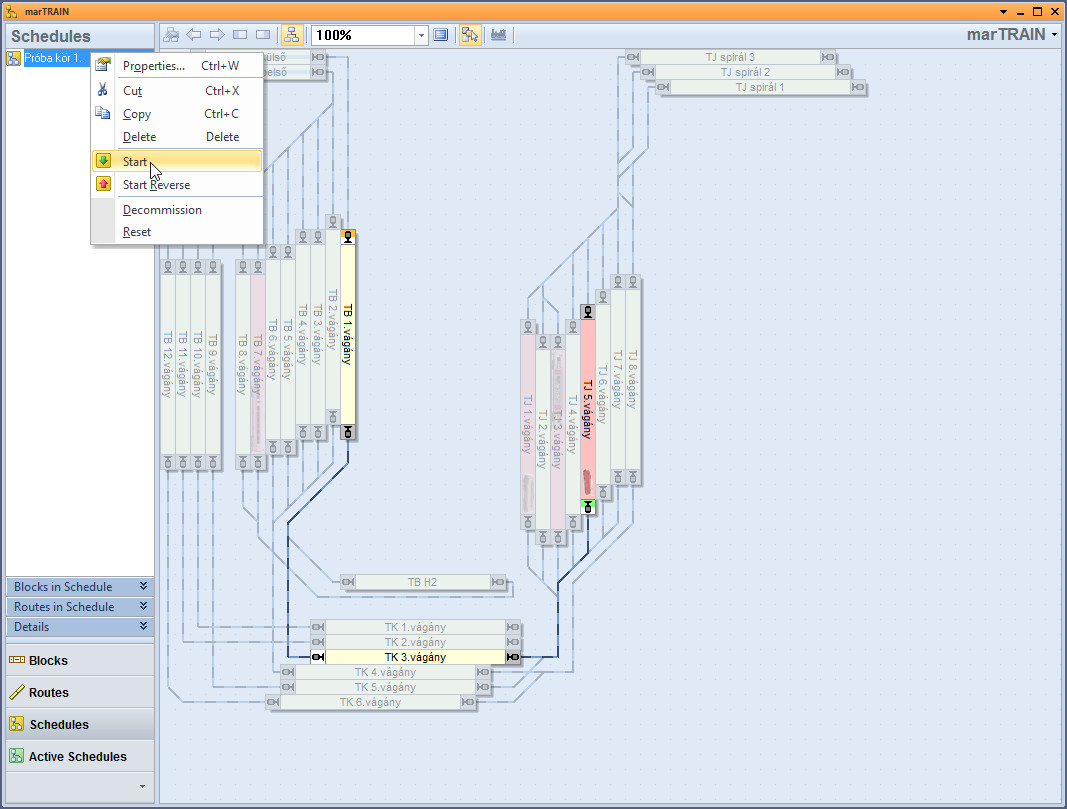
Task: Open the 100% zoom dropdown
Action: click(x=421, y=35)
